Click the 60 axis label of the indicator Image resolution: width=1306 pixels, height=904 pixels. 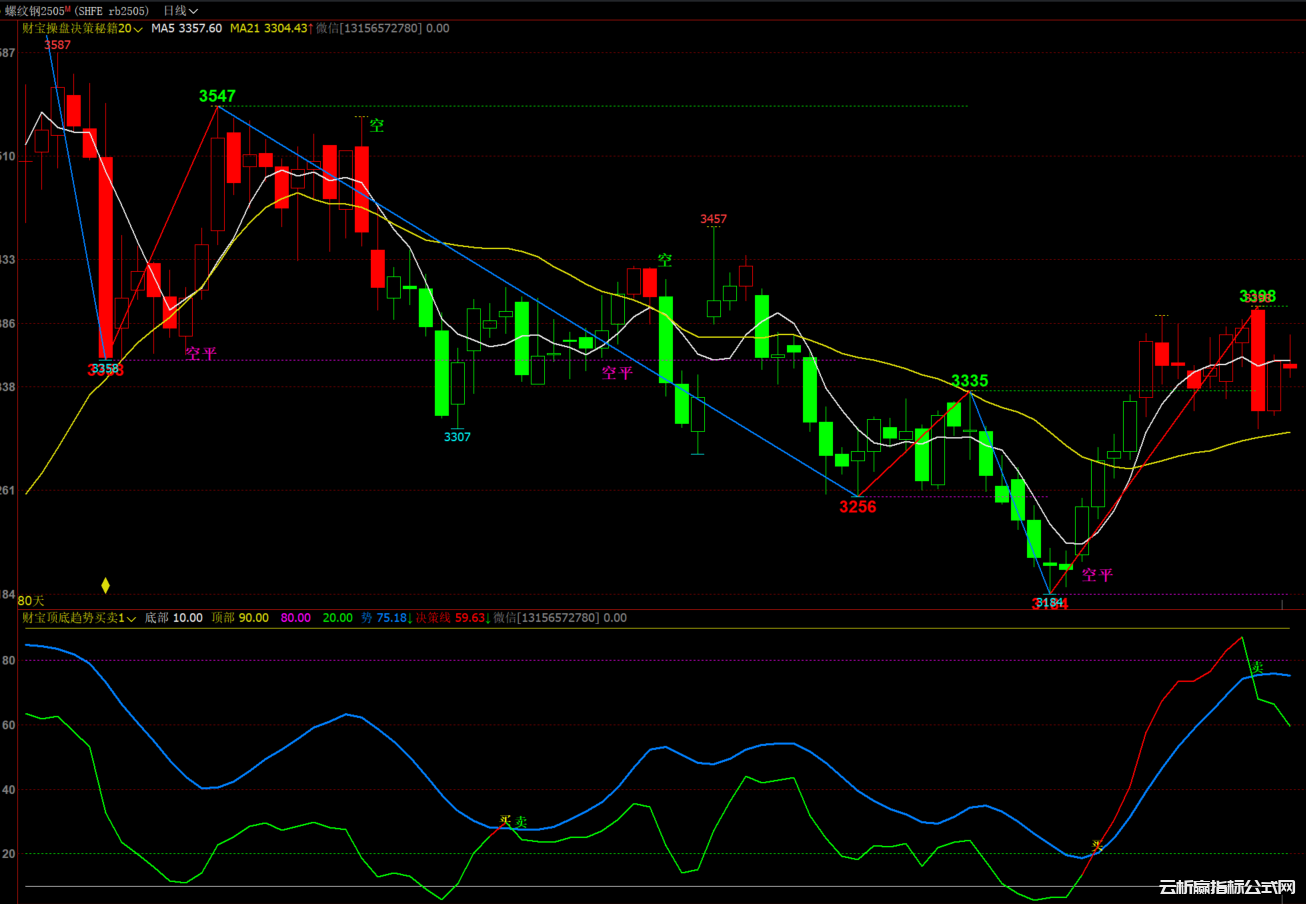pos(9,725)
